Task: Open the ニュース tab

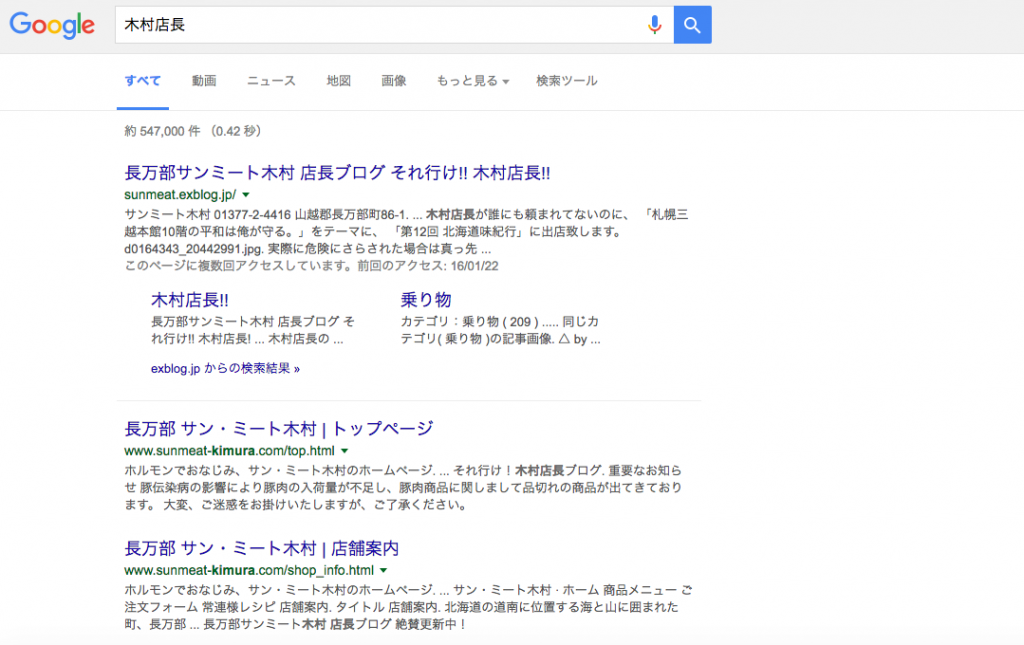Action: point(271,81)
